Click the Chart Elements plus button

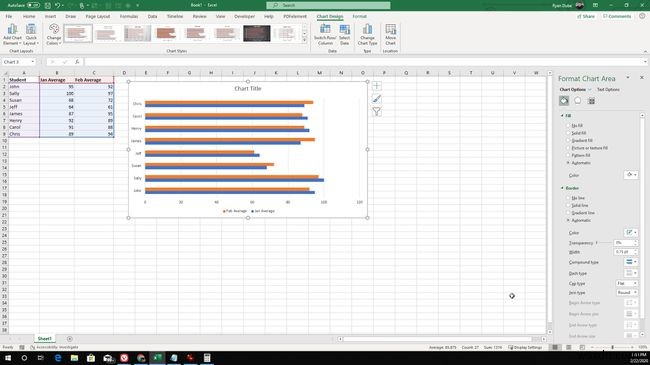pos(376,86)
